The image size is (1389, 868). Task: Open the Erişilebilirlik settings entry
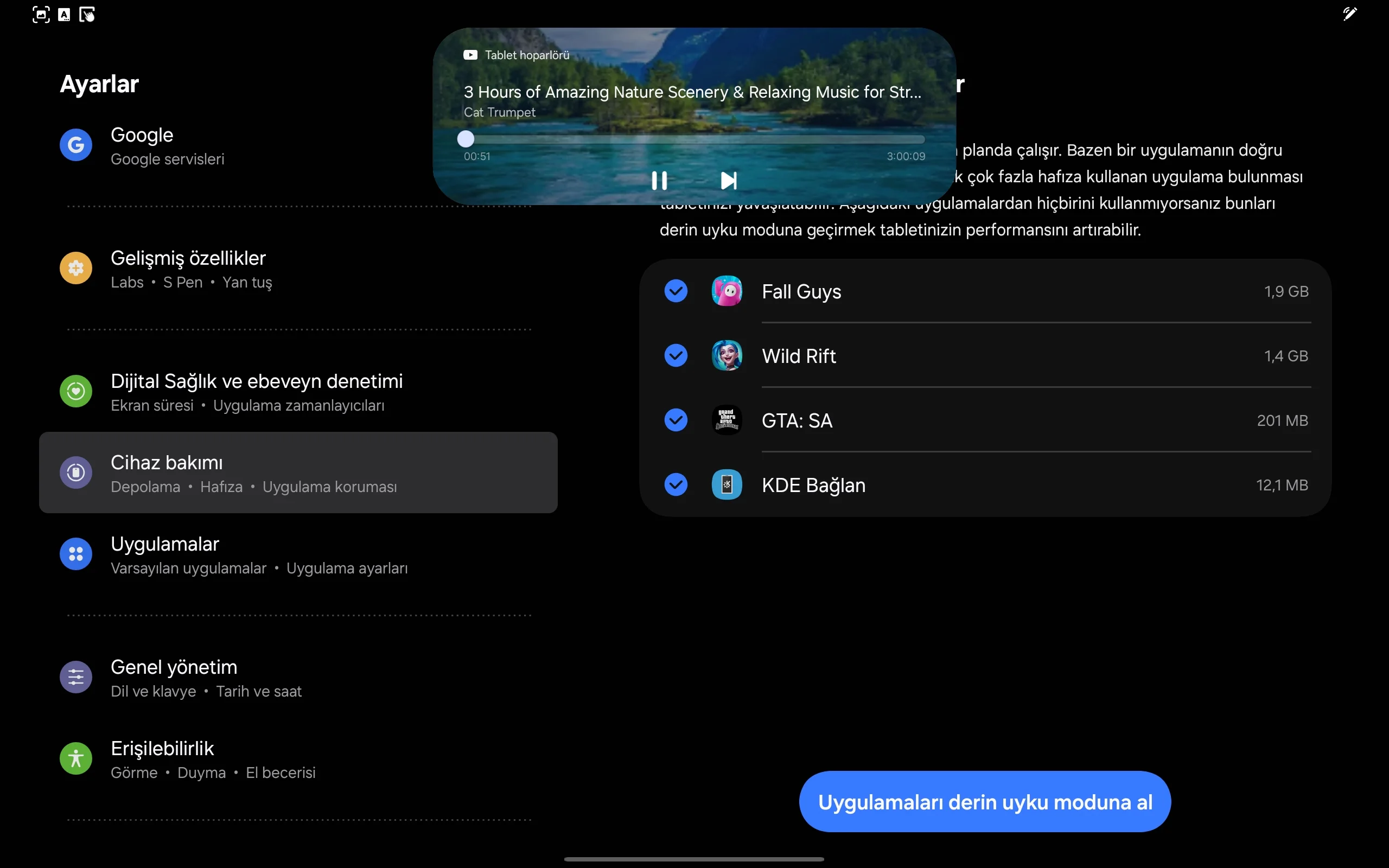[x=162, y=748]
